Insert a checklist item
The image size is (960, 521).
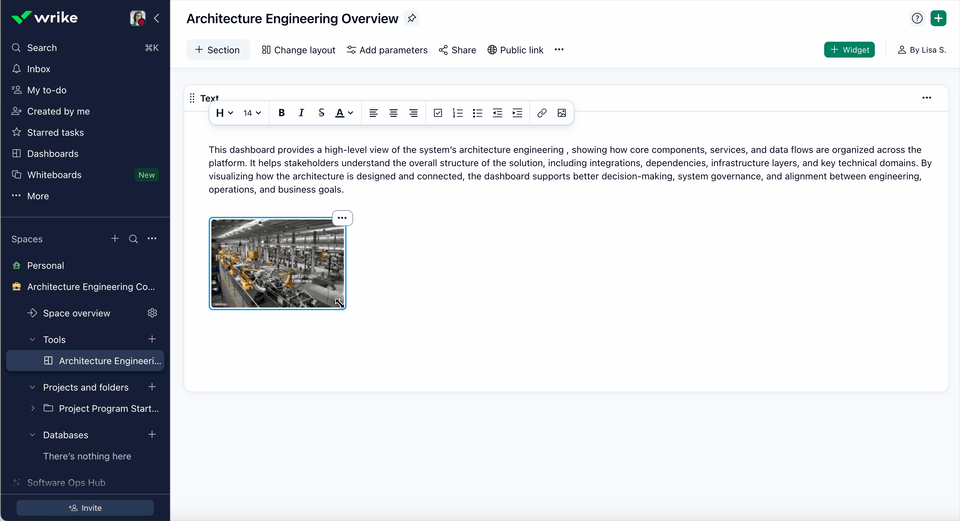pos(438,113)
